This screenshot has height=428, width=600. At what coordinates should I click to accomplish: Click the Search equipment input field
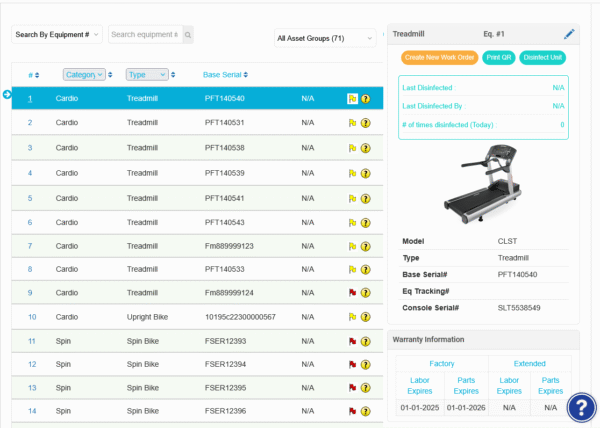pyautogui.click(x=145, y=35)
